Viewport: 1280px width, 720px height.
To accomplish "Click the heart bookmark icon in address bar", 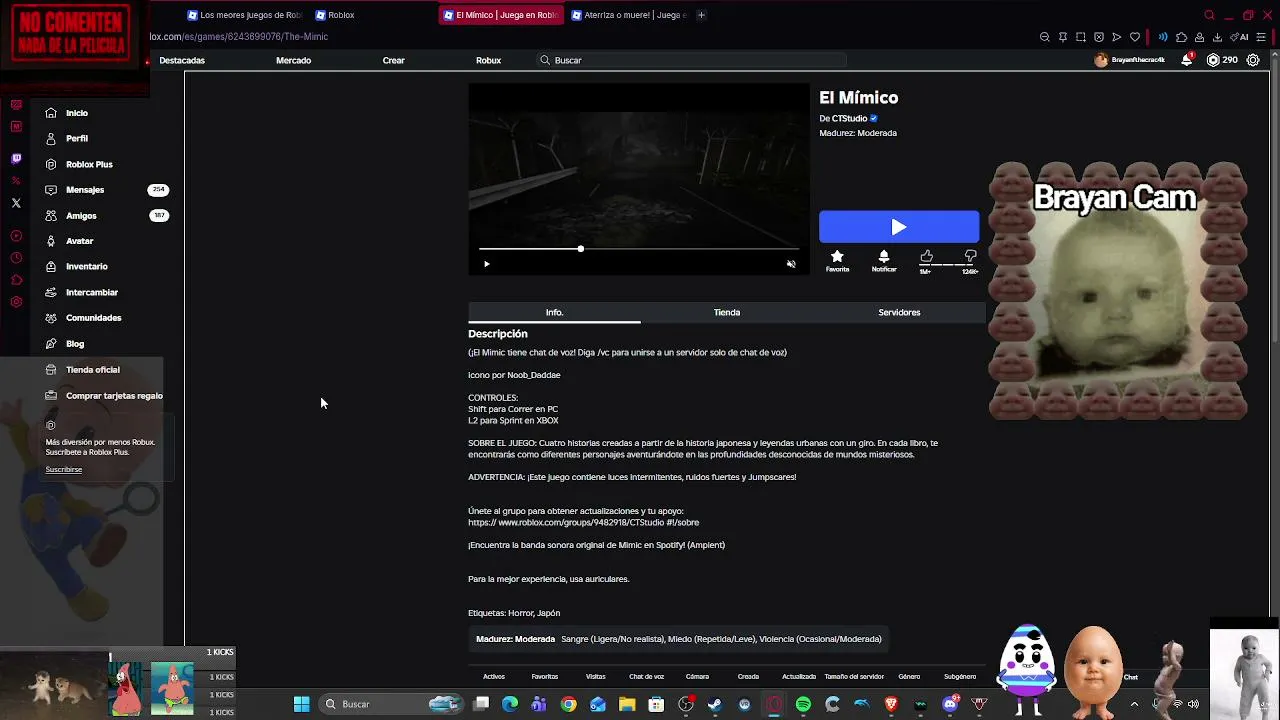I will pyautogui.click(x=1135, y=37).
